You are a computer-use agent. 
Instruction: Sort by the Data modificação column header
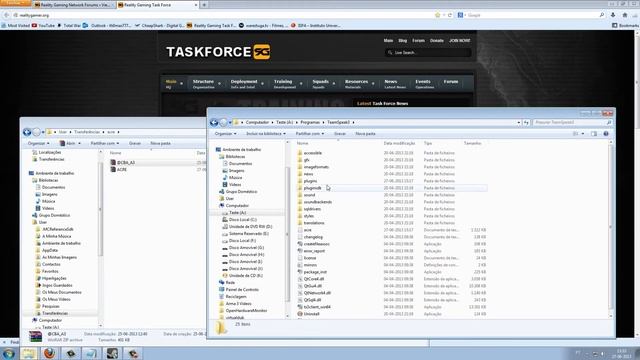(399, 143)
